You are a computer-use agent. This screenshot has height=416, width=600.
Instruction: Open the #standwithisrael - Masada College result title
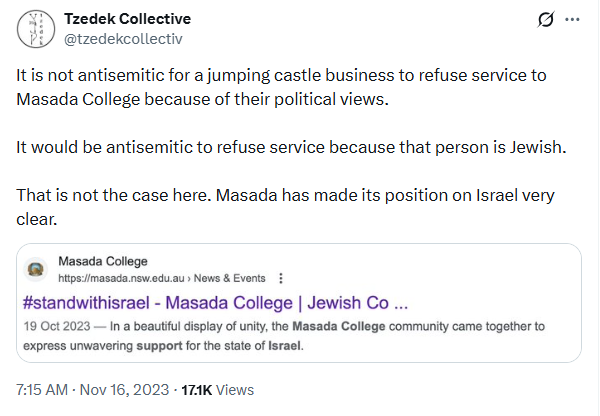215,303
